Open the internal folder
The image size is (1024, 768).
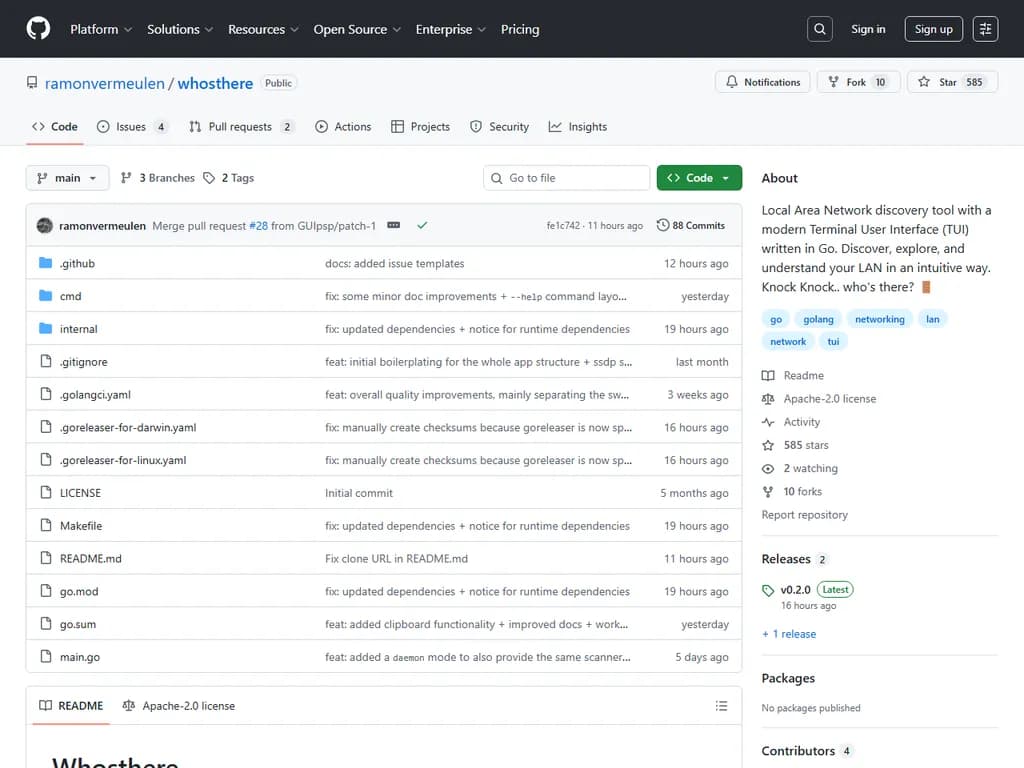[x=79, y=329]
